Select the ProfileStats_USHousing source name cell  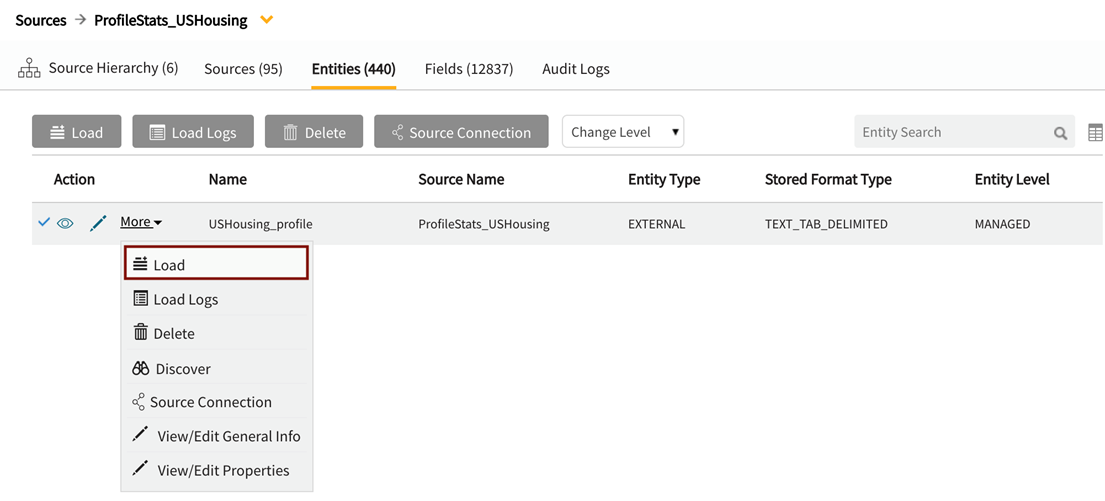[483, 225]
